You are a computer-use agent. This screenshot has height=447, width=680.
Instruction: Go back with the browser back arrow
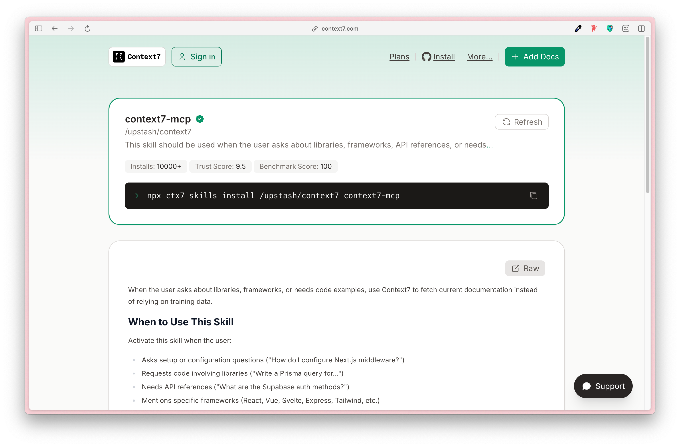coord(55,29)
